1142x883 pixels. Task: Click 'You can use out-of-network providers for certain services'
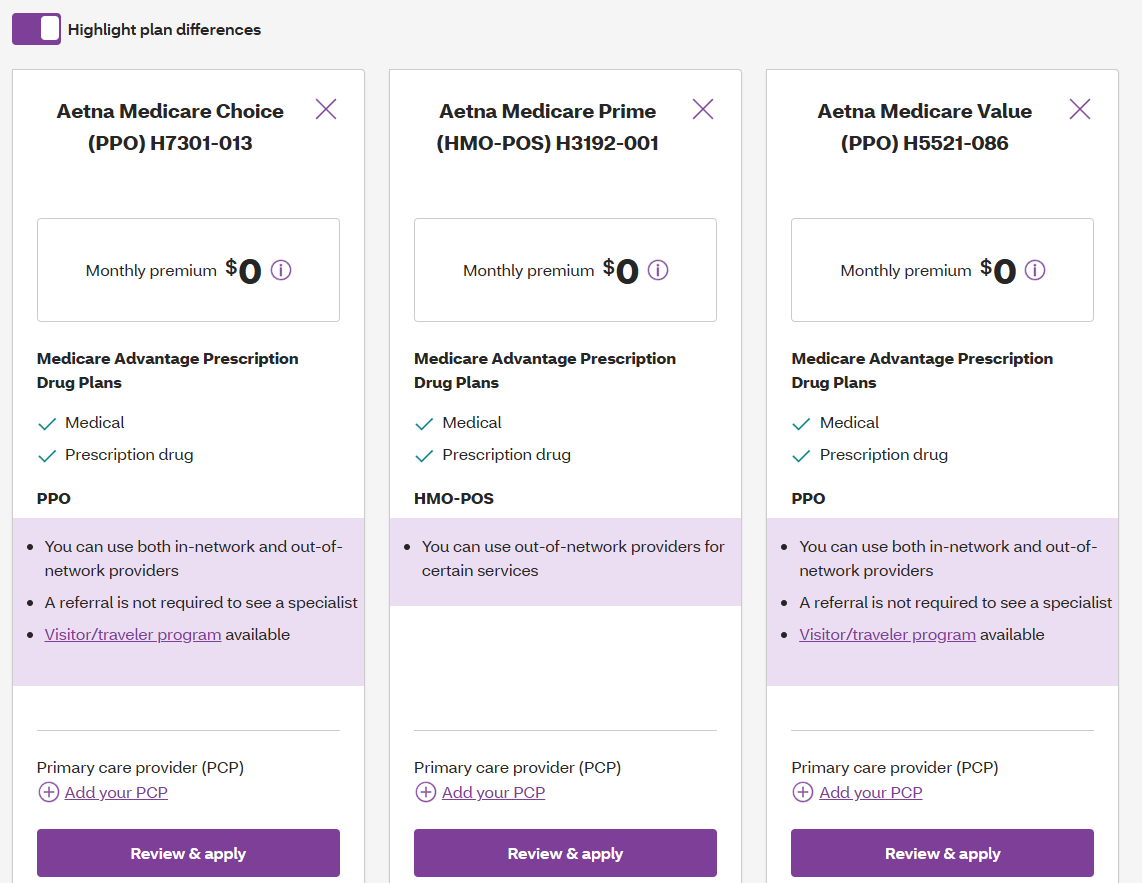click(573, 559)
